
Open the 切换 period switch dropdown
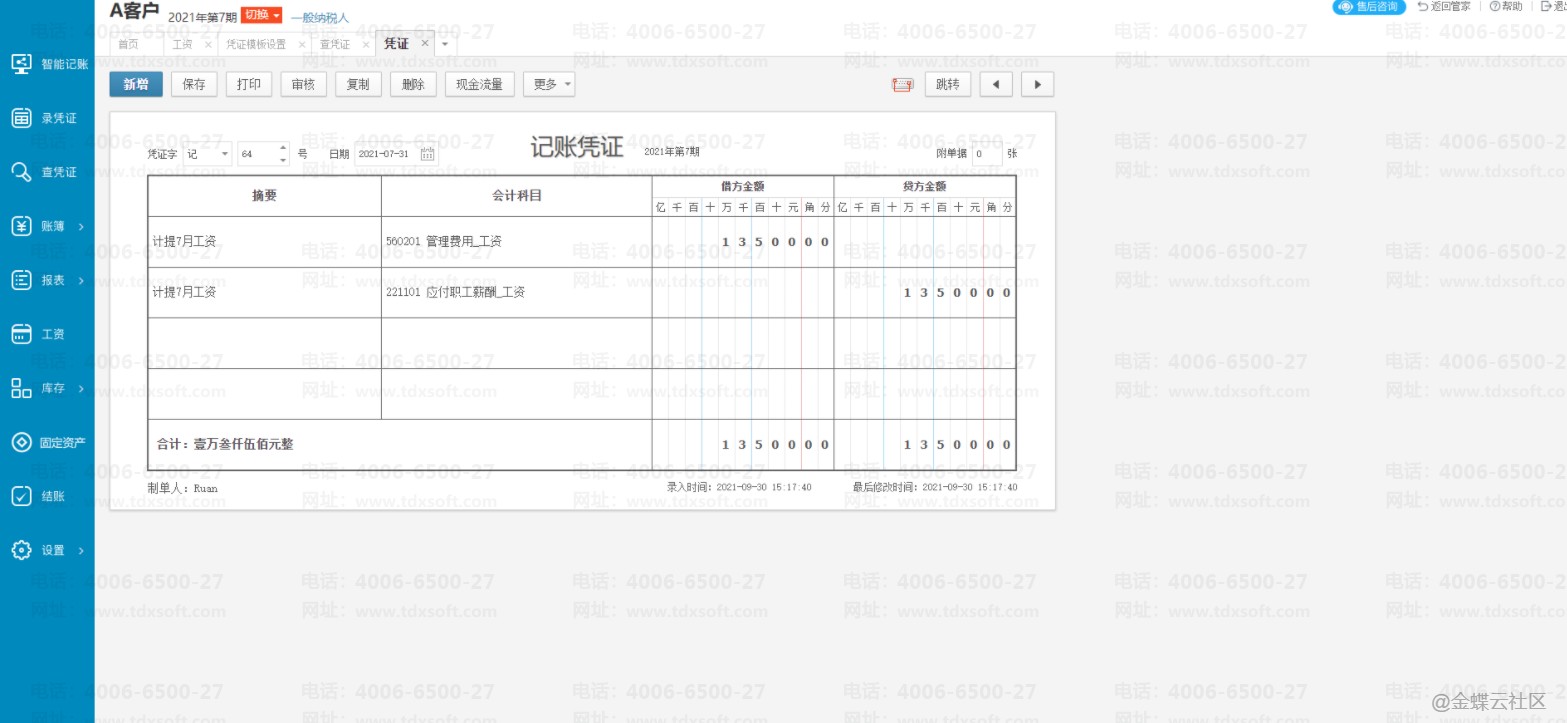tap(262, 15)
